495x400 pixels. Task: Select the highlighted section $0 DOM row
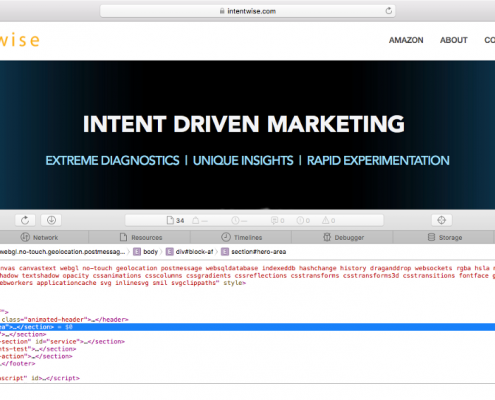click(x=247, y=327)
